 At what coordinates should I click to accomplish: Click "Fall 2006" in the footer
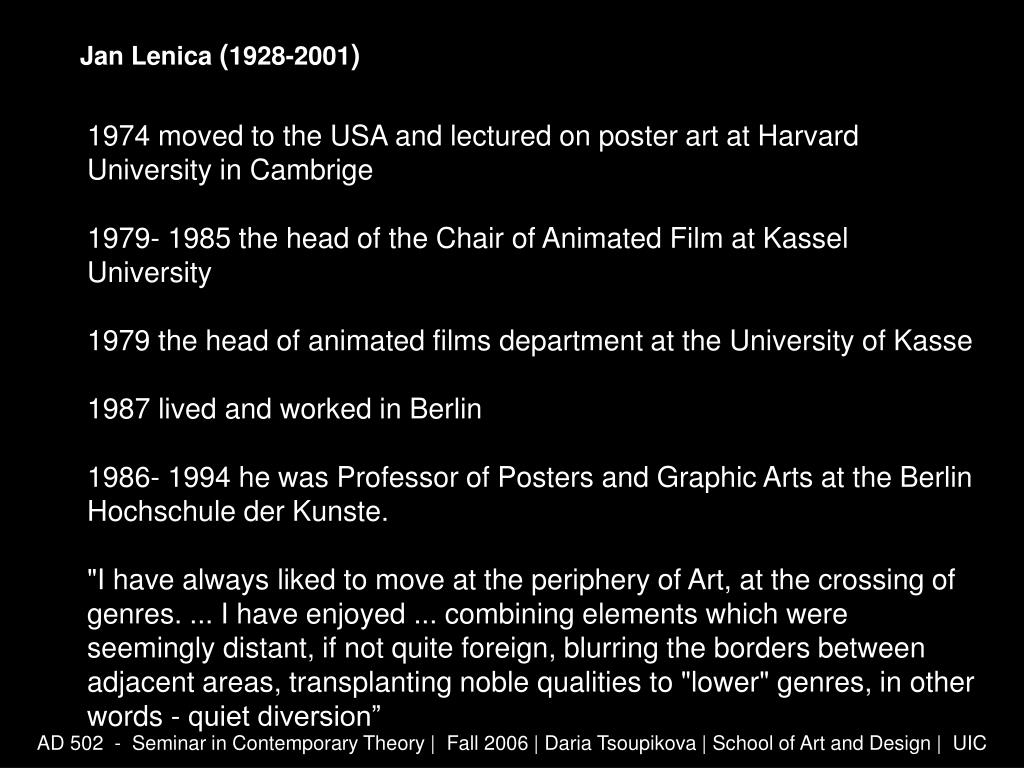coord(487,743)
